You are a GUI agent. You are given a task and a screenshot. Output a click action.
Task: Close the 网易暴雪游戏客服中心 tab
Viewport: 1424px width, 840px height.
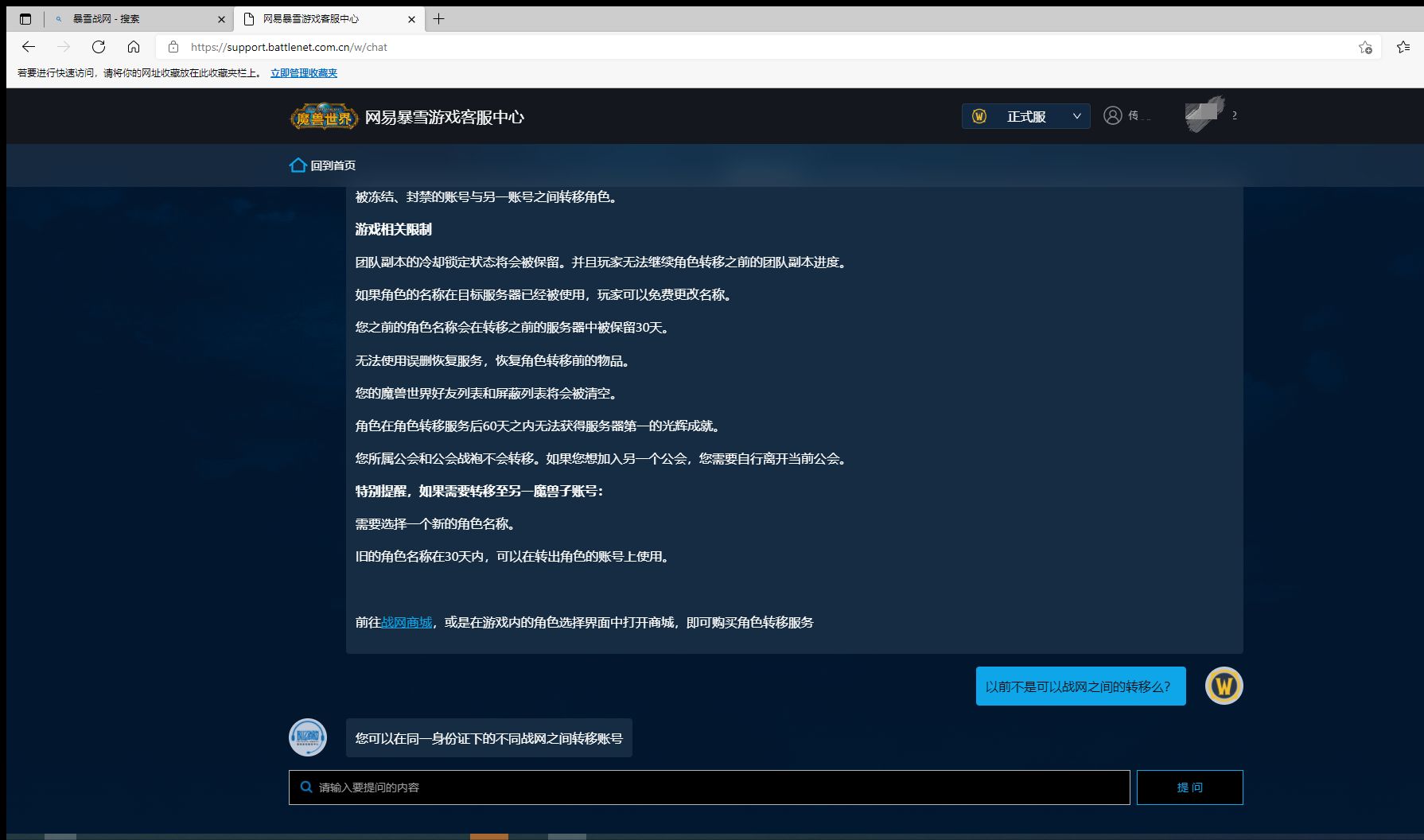click(x=411, y=19)
